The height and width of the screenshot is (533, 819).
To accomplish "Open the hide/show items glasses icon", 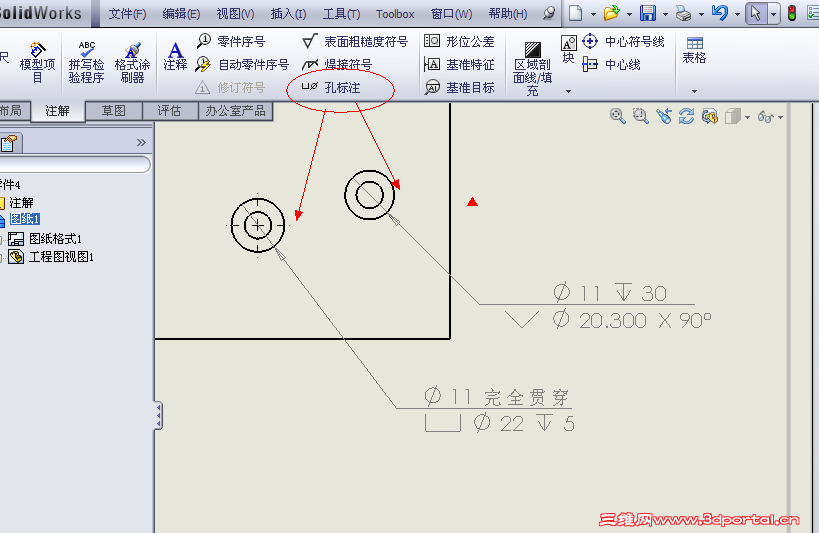I will pyautogui.click(x=766, y=117).
